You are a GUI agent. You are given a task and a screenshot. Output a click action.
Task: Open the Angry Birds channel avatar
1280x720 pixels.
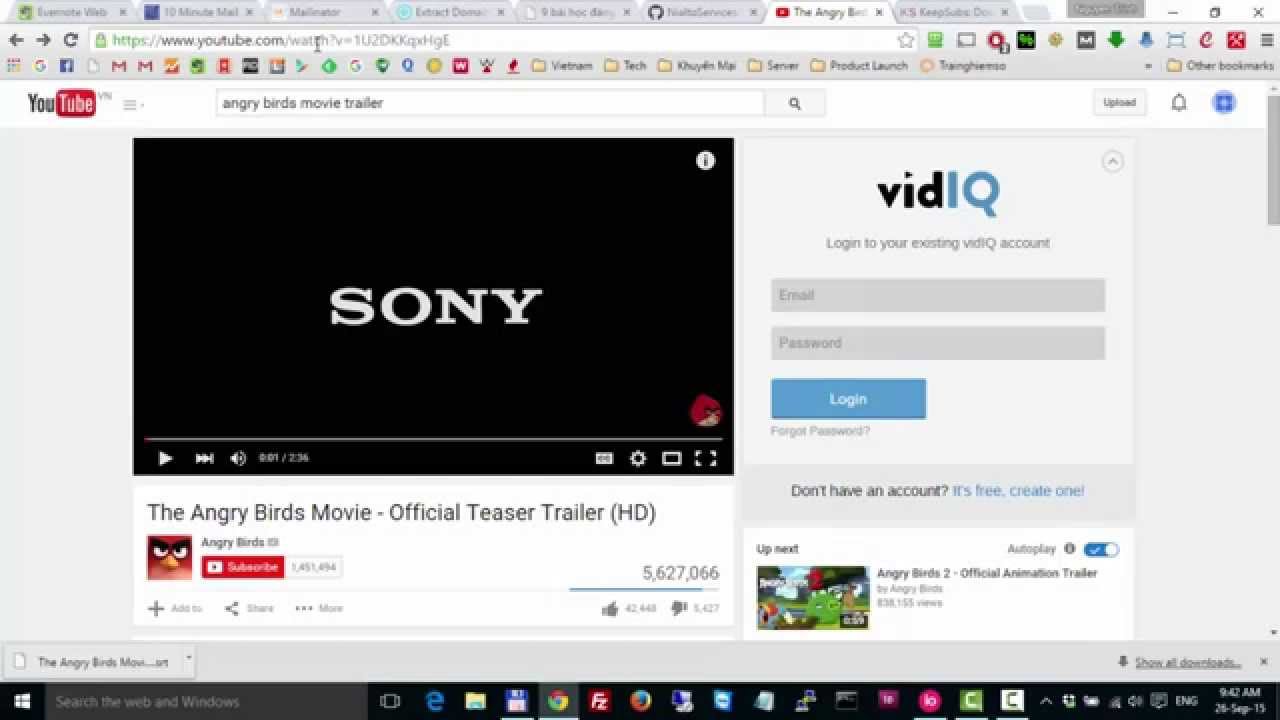coord(170,558)
